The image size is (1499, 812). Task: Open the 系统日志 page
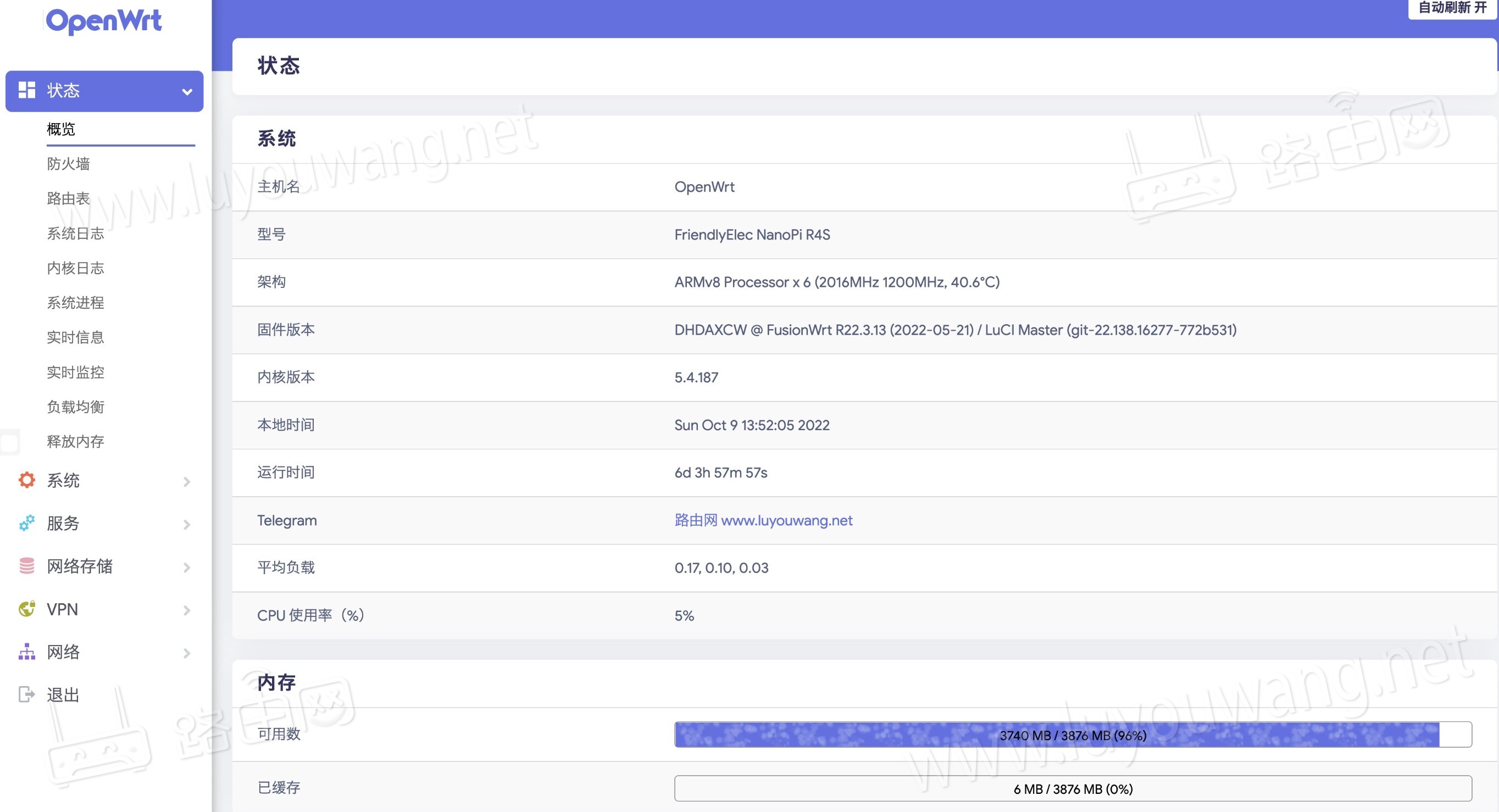tap(75, 233)
